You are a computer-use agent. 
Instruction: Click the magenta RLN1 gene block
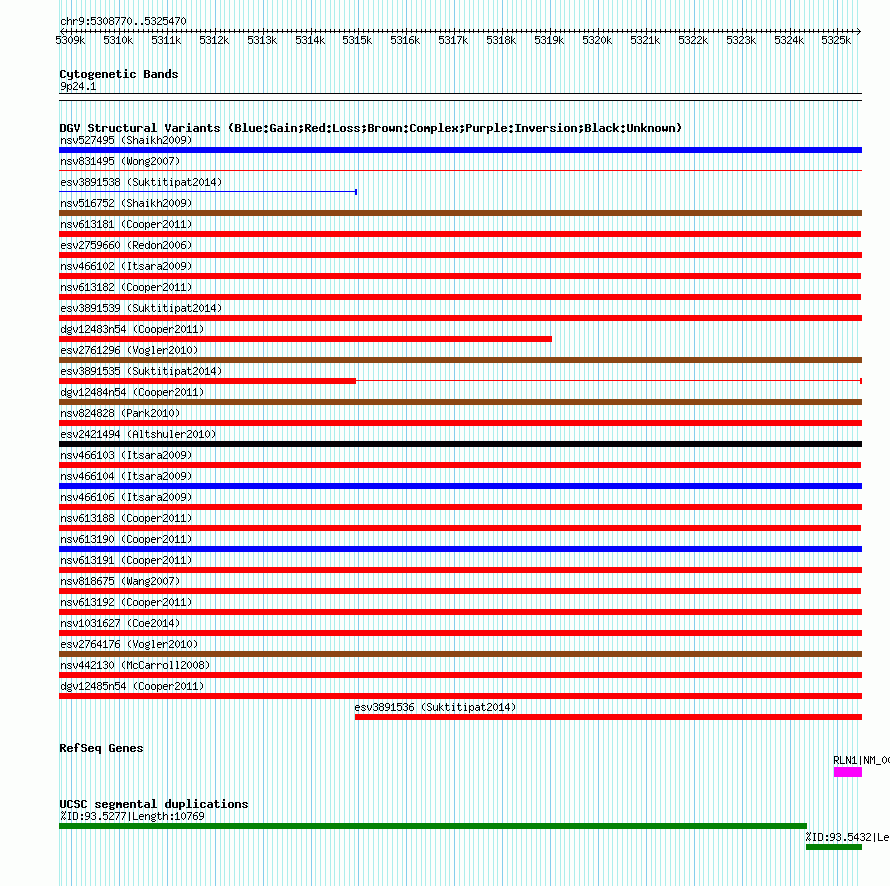click(848, 772)
